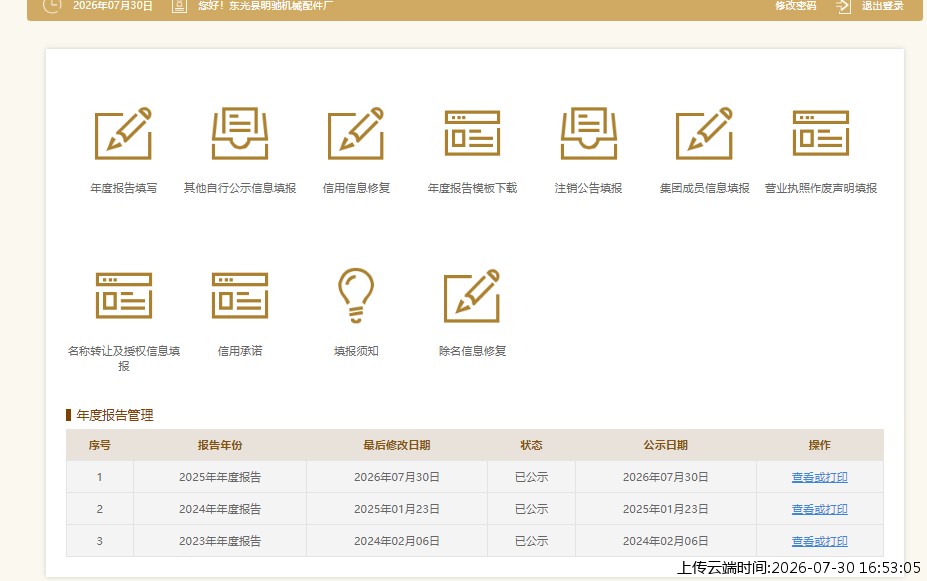Screen dimensions: 927x581
Task: Open 查看或打印 for 2023年年度报告
Action: point(819,541)
